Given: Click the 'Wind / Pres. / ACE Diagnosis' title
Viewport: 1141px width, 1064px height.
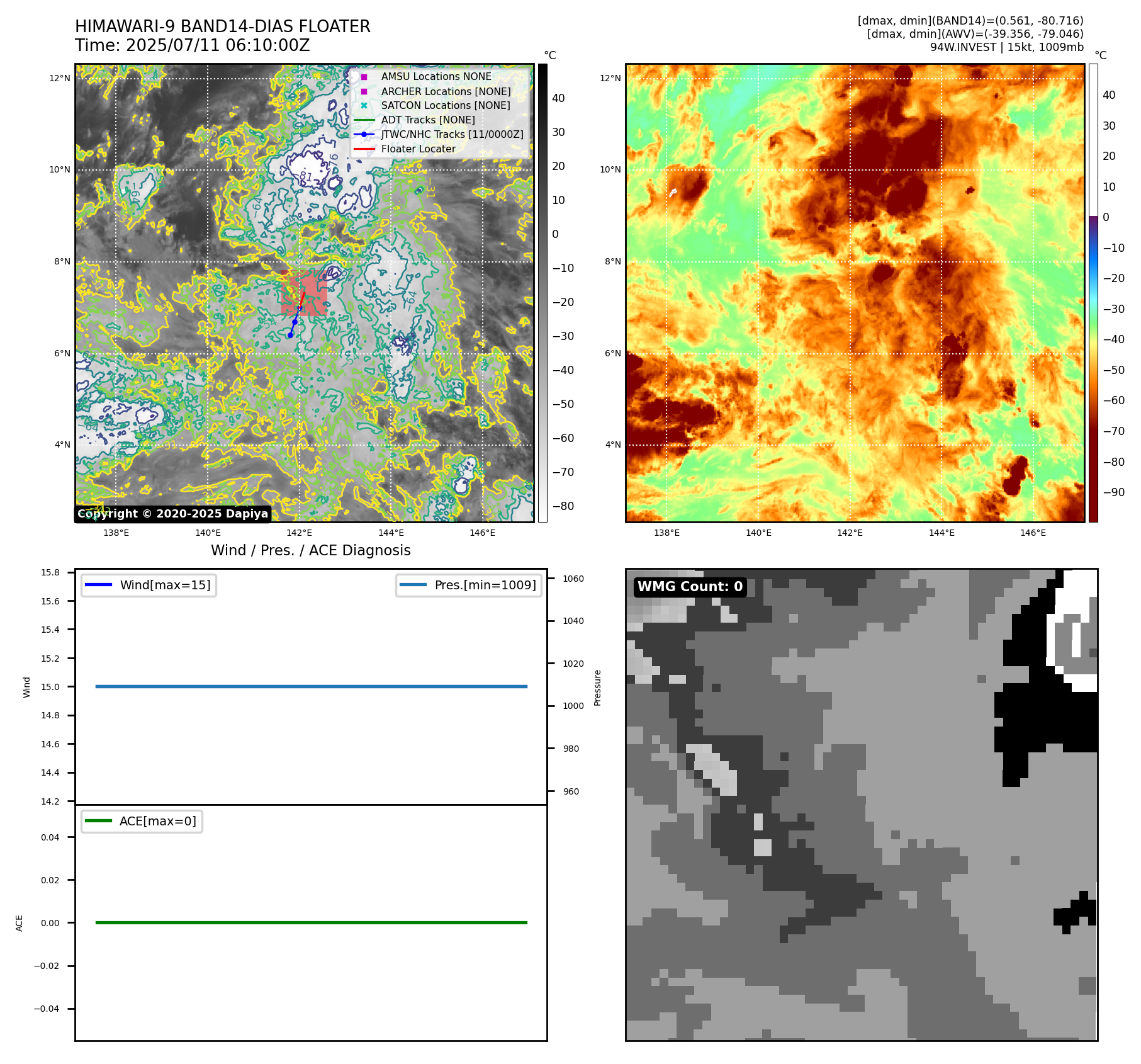Looking at the screenshot, I should (x=311, y=550).
